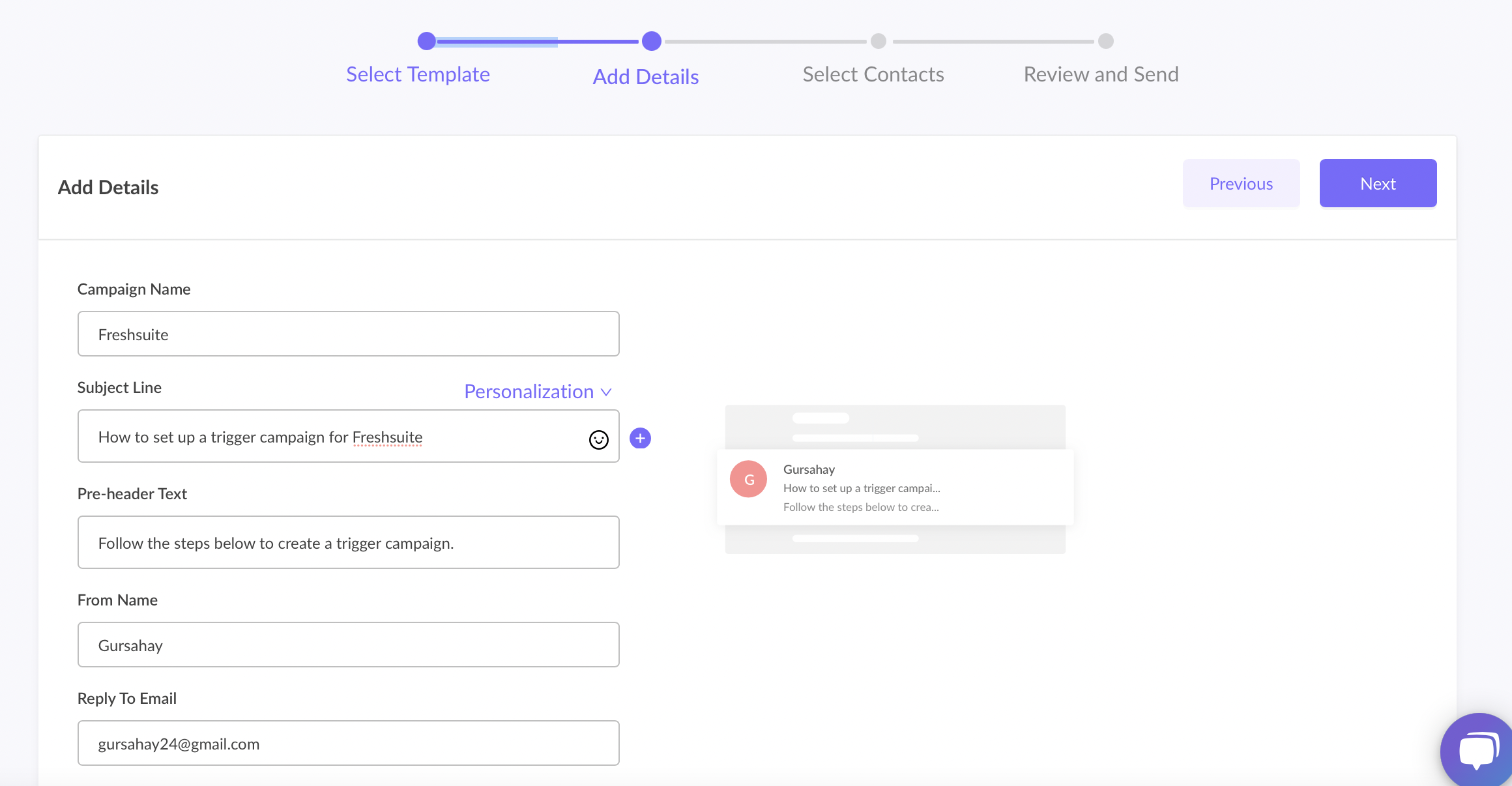Click the progress step dot for Select Contacts
This screenshot has width=1512, height=786.
tap(877, 40)
